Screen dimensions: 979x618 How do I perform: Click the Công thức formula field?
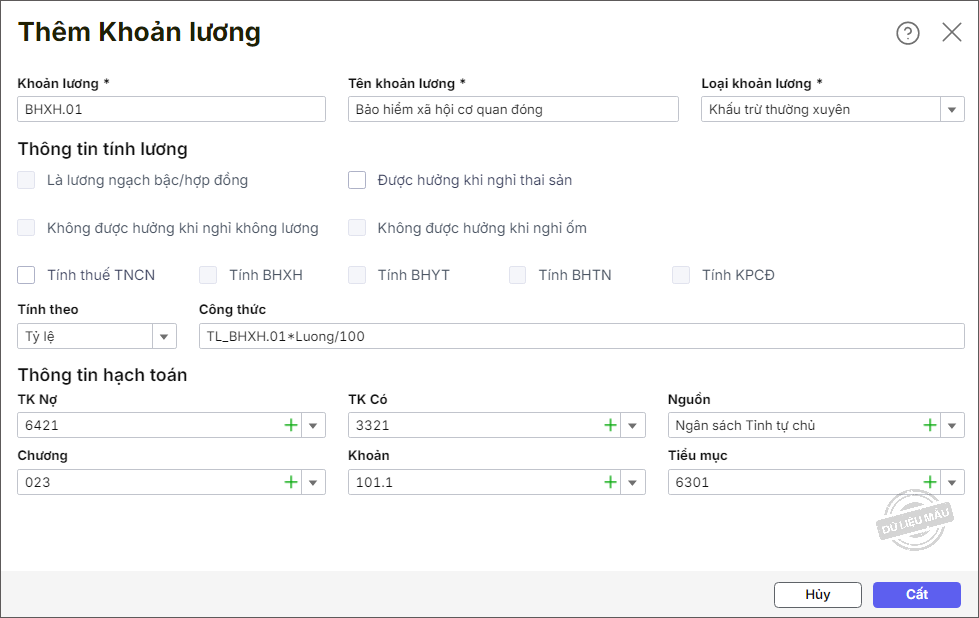click(580, 336)
